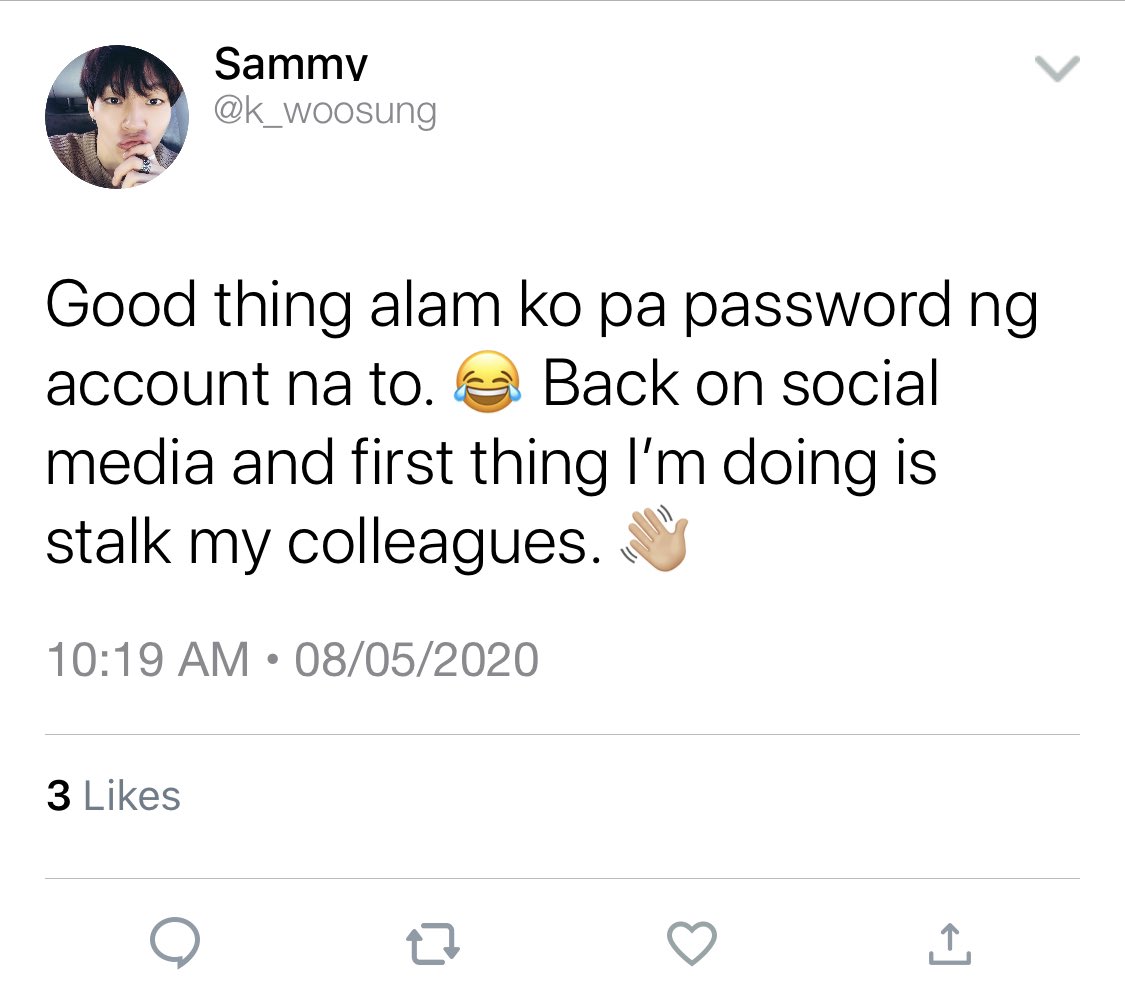Select the number 3 in the likes count
Image resolution: width=1125 pixels, height=1005 pixels.
pos(58,796)
